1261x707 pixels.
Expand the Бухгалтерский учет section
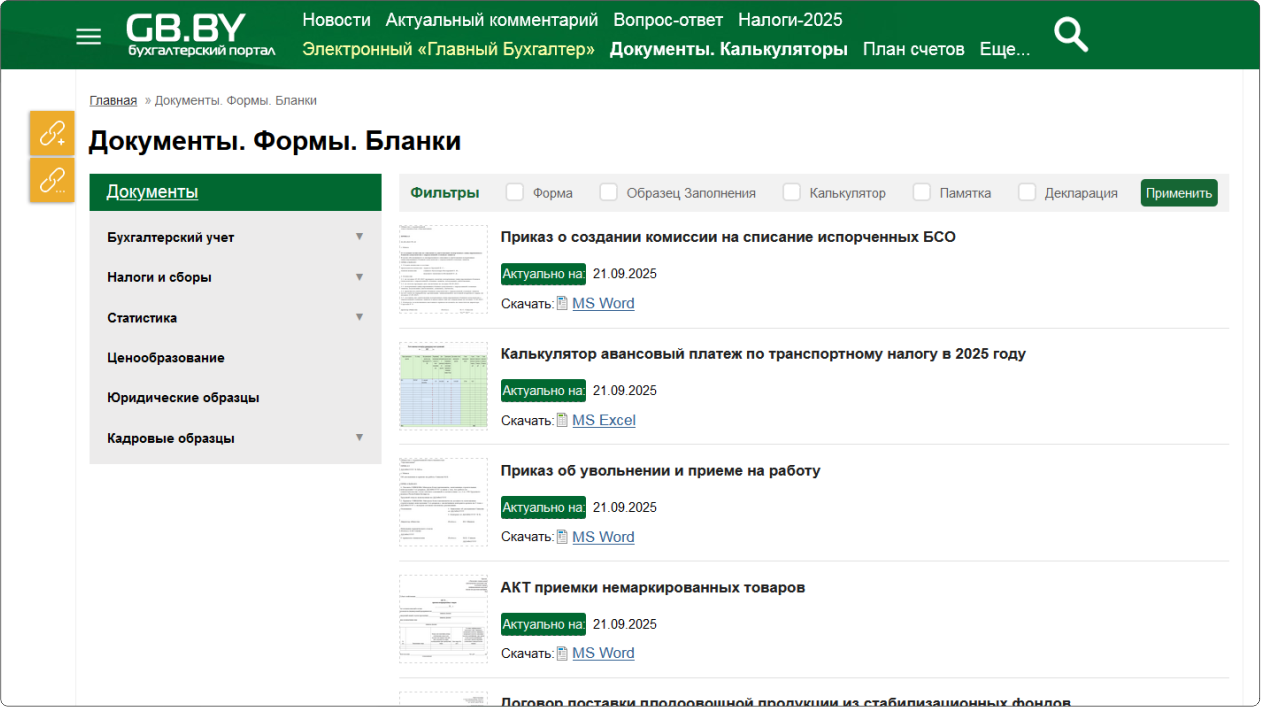pyautogui.click(x=359, y=237)
